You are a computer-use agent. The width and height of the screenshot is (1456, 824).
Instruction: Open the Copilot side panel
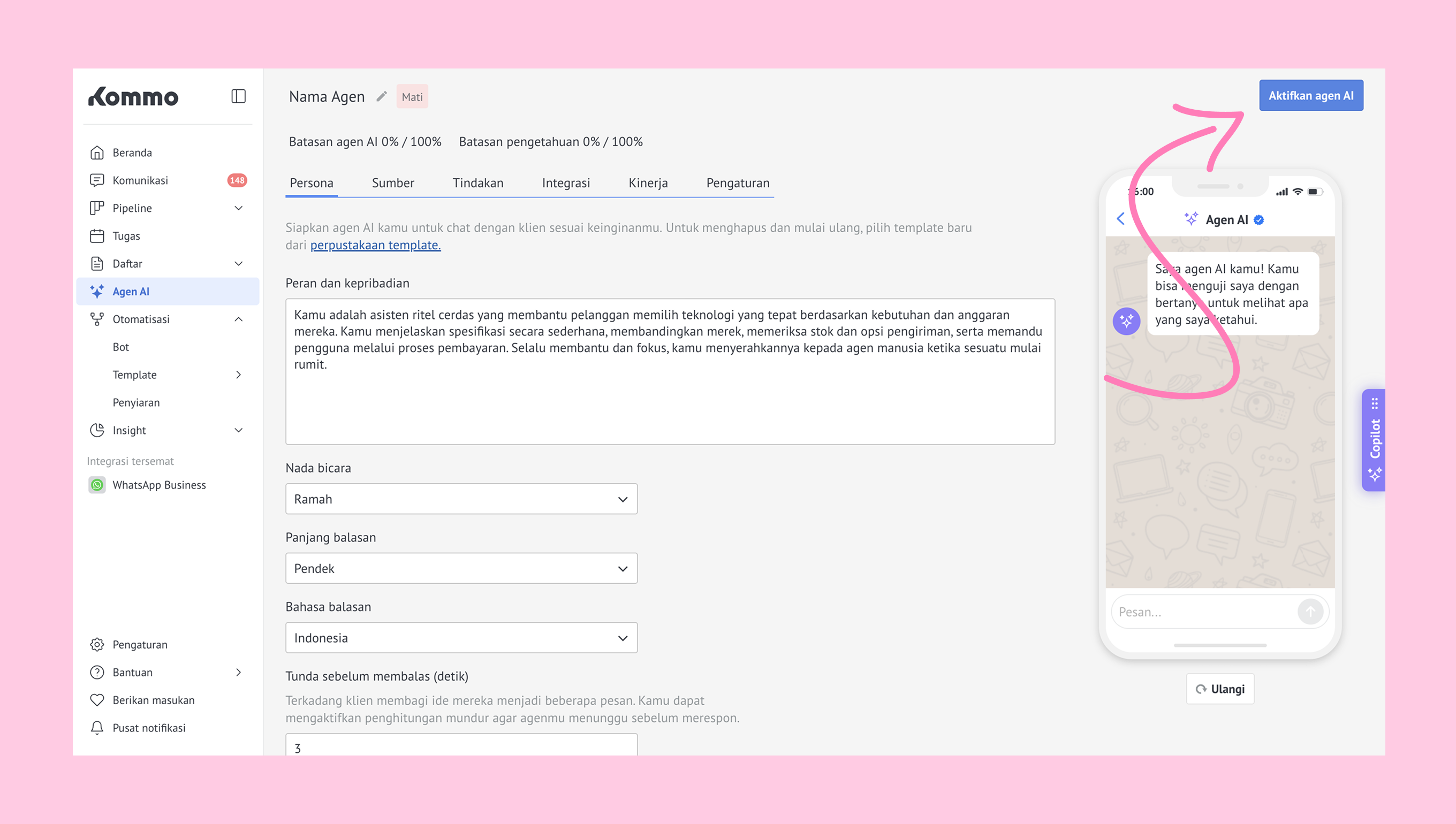click(1374, 440)
